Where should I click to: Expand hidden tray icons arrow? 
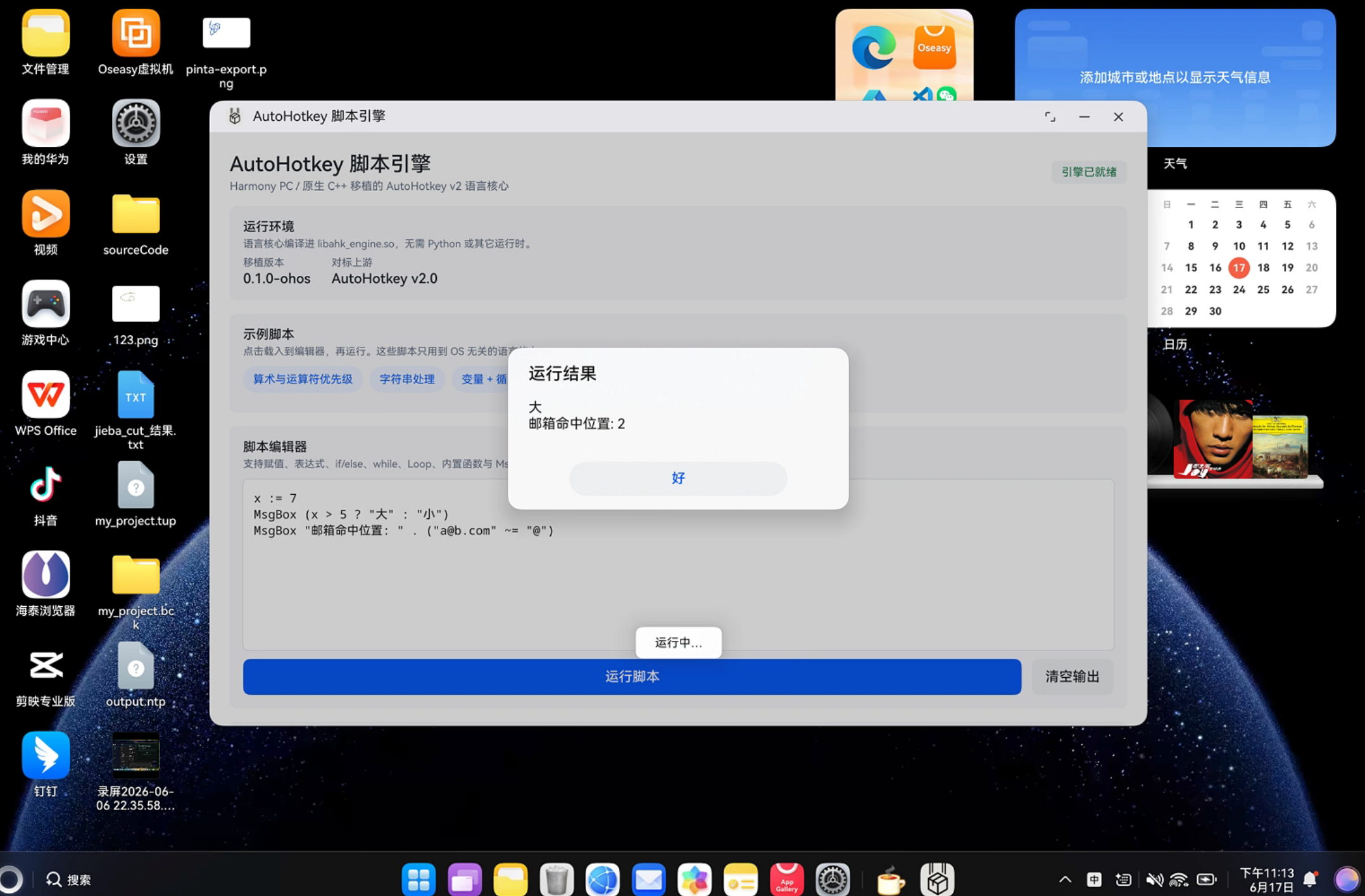1065,880
